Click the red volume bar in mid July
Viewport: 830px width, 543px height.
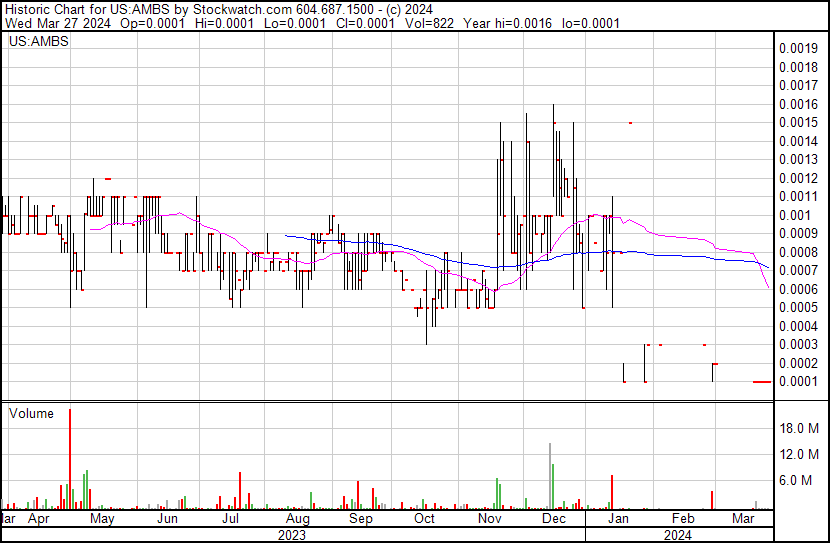[x=240, y=491]
